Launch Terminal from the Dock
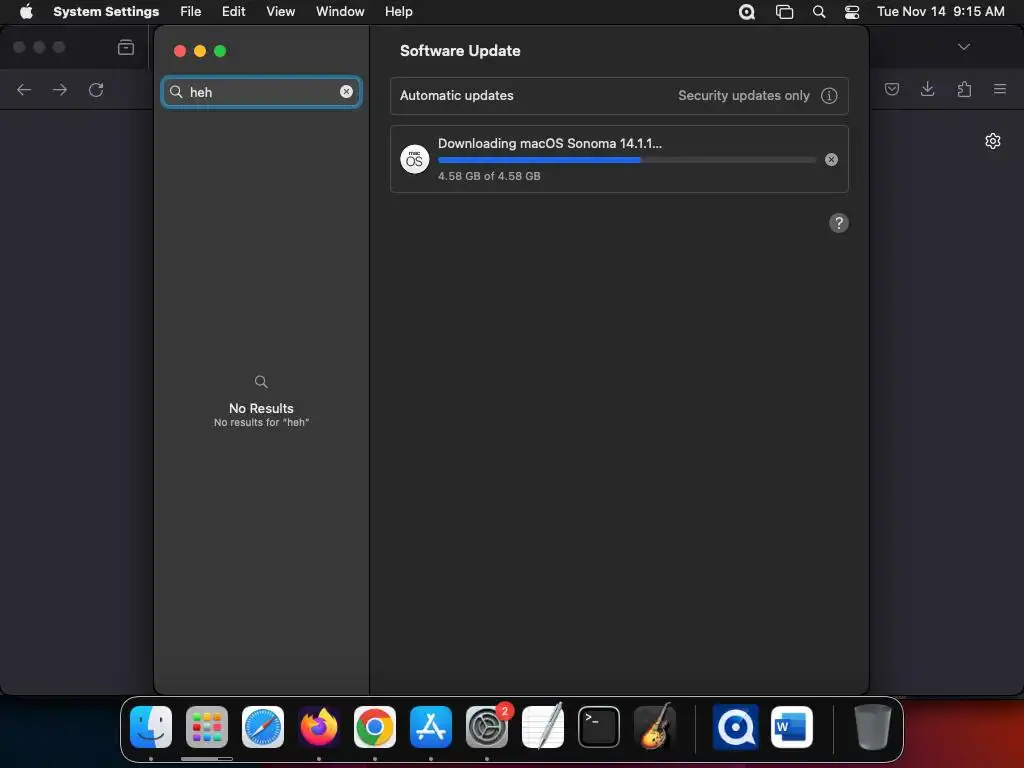This screenshot has height=768, width=1024. pos(599,726)
